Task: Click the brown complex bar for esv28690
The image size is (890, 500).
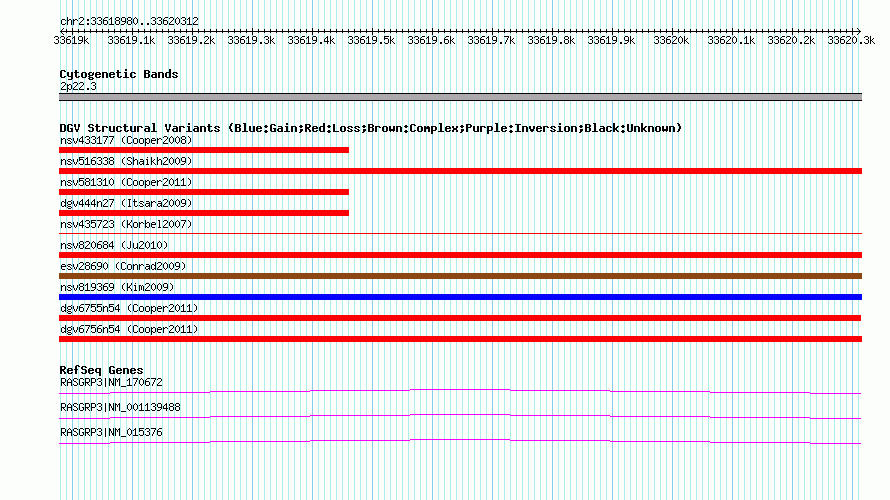Action: (x=460, y=276)
